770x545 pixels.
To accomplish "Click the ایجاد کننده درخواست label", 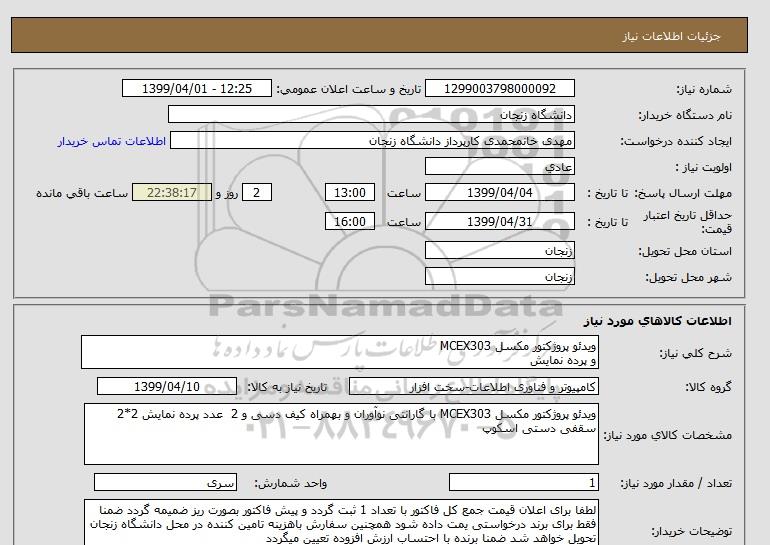I will pyautogui.click(x=676, y=141).
